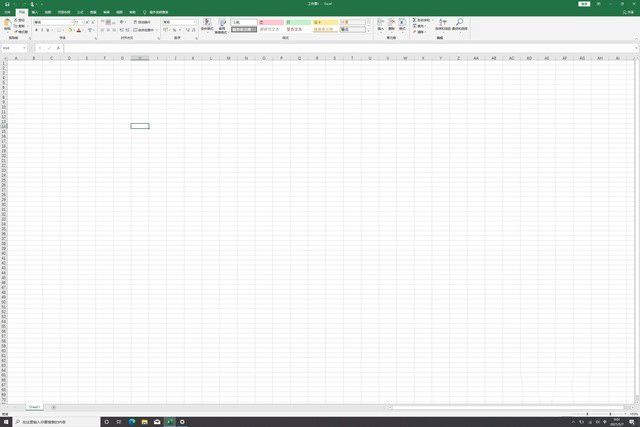
Task: Select the green Good cell style swatch
Action: click(x=298, y=22)
